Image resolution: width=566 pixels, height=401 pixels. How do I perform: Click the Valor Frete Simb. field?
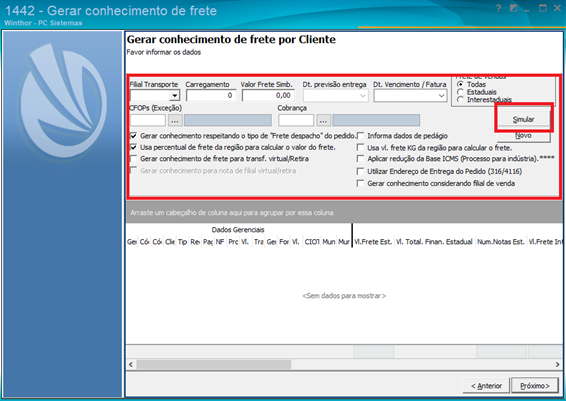pos(268,96)
